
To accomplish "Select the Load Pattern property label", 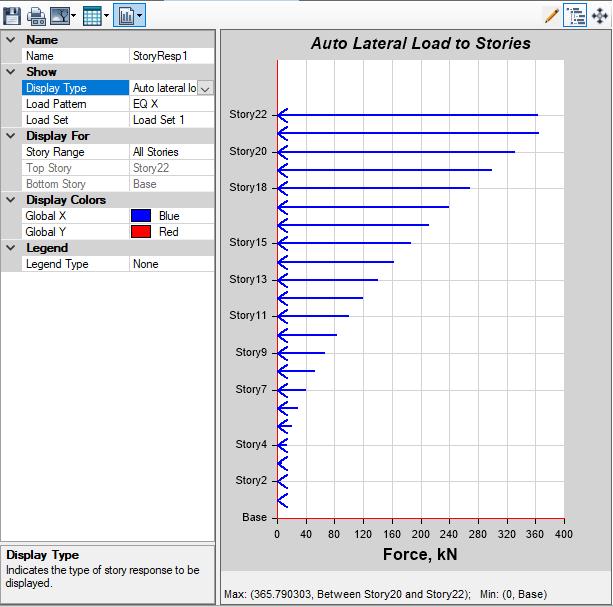I will 56,104.
